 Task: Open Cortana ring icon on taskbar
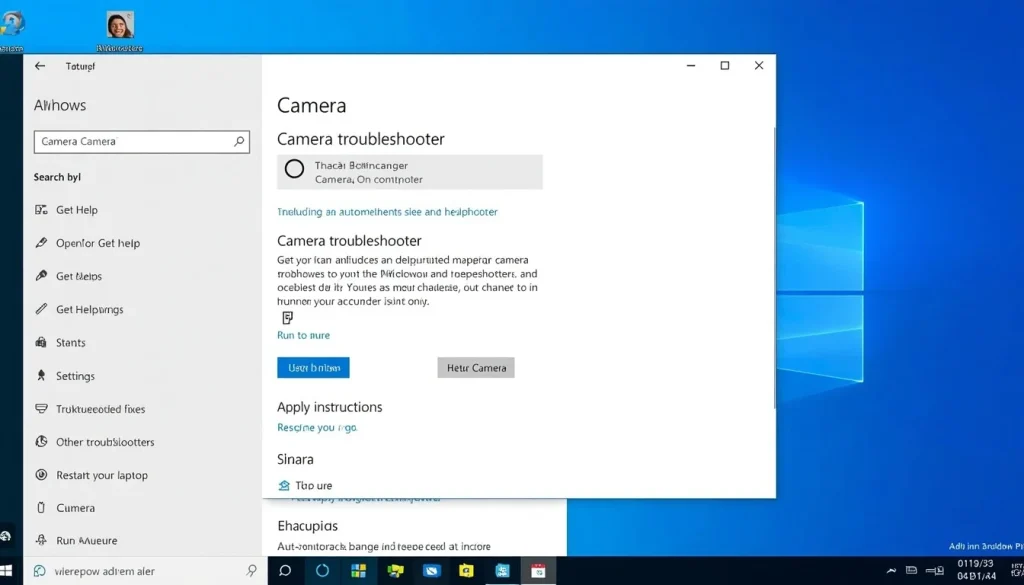[323, 571]
